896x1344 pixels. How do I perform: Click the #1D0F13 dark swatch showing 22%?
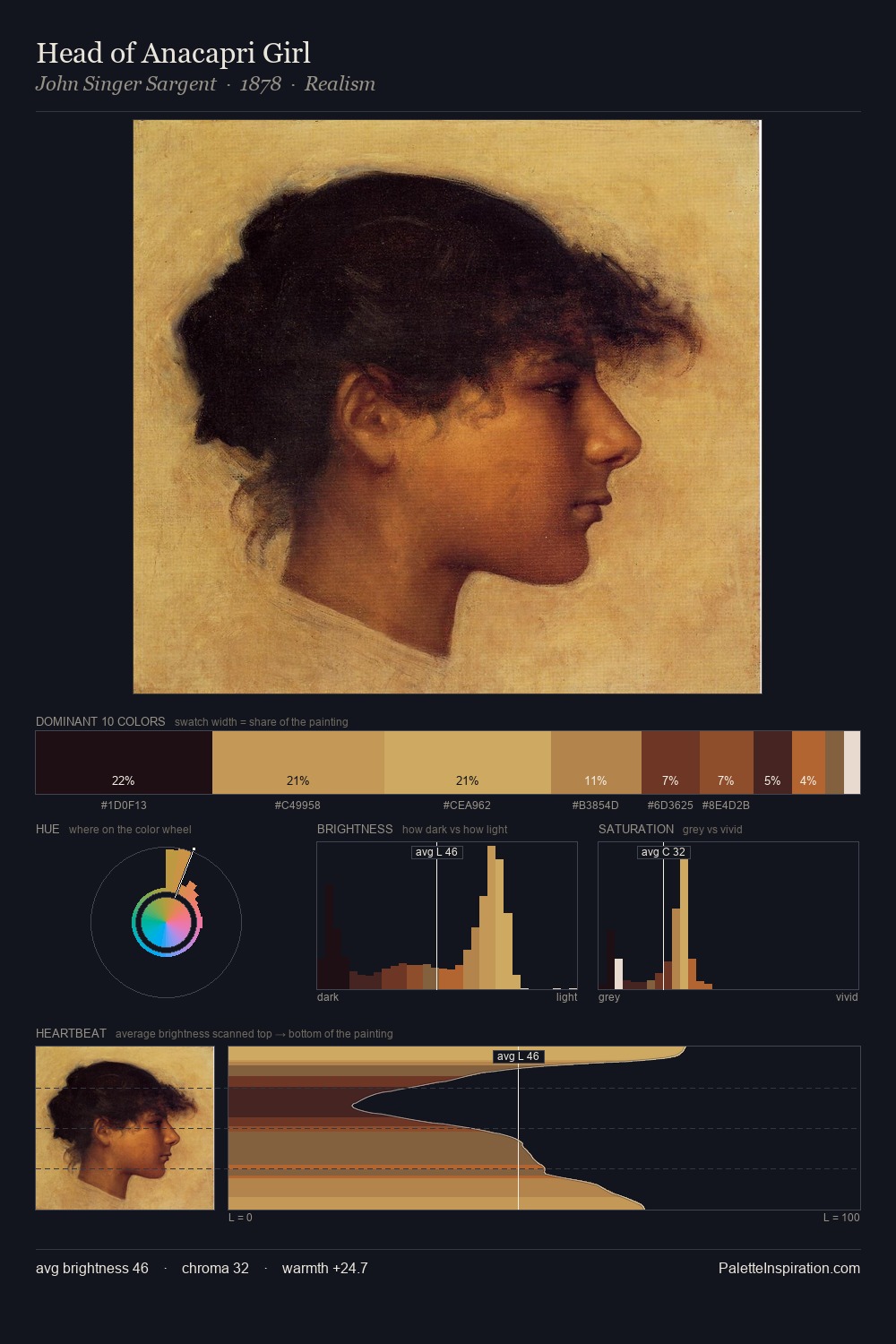[124, 762]
